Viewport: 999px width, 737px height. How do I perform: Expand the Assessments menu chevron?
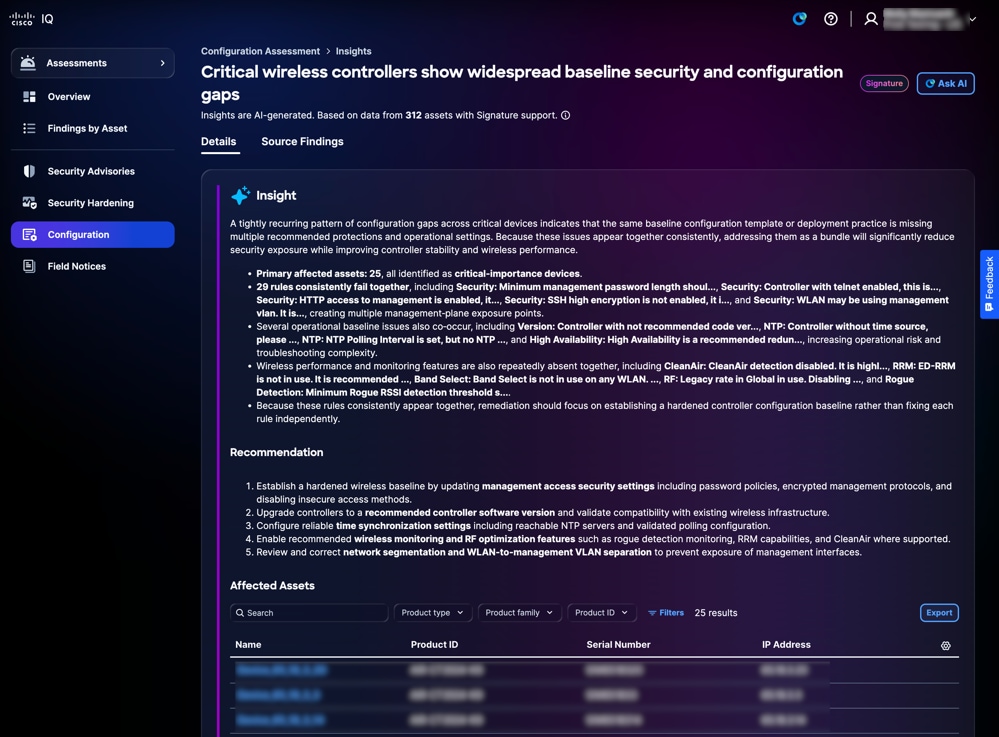point(162,63)
